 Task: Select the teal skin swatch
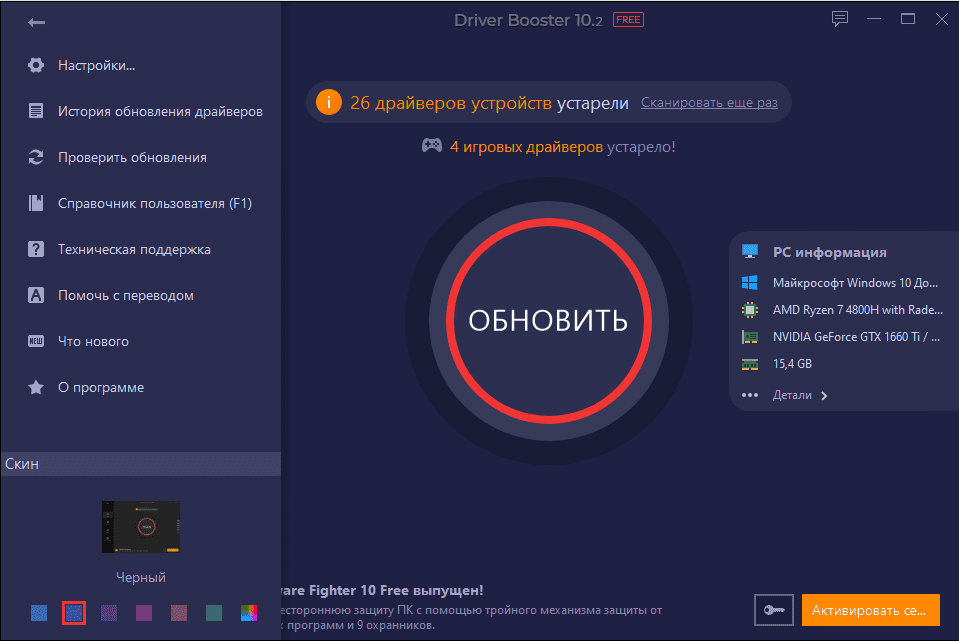coord(213,612)
